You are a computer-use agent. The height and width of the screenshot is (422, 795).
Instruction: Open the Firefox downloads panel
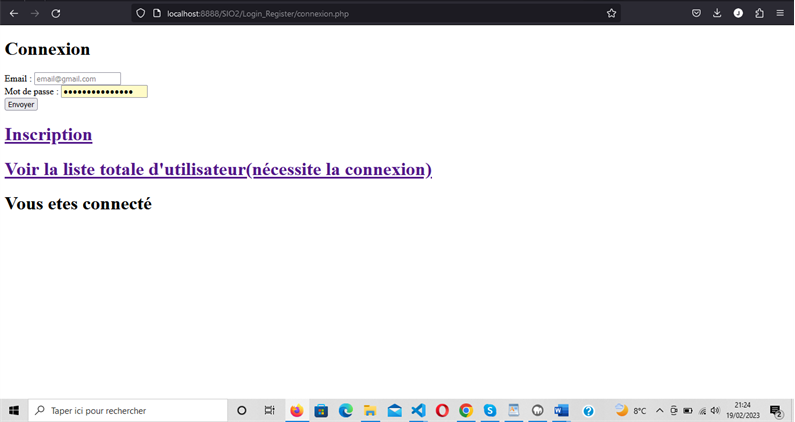pyautogui.click(x=717, y=13)
